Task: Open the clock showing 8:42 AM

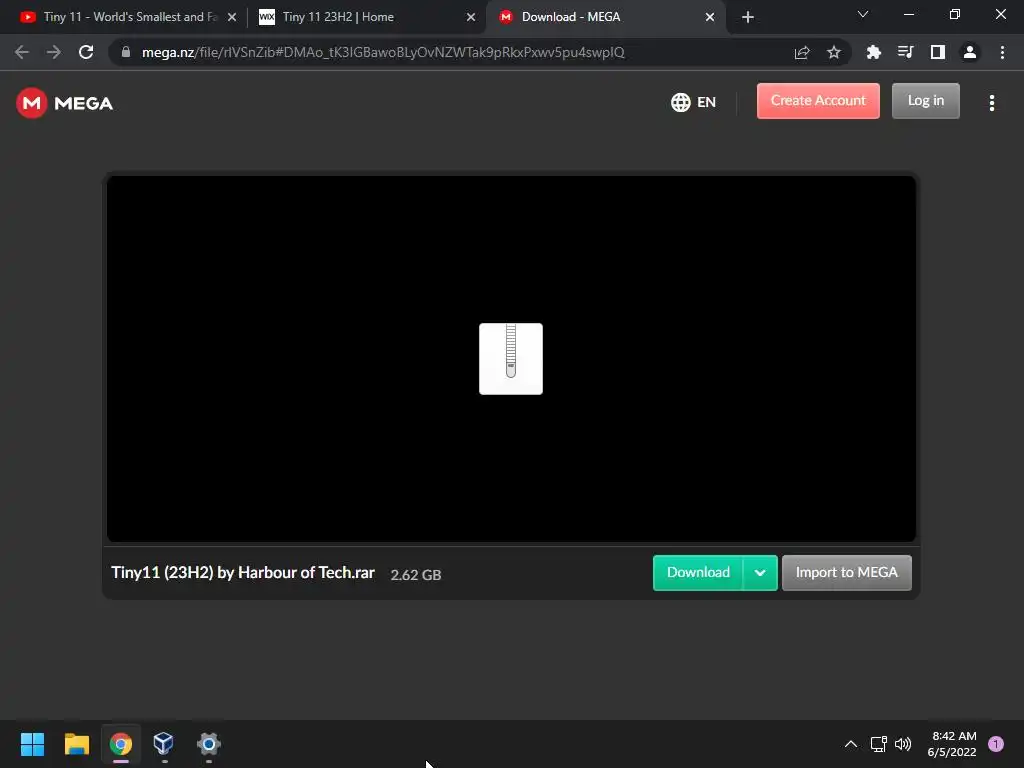Action: tap(952, 744)
